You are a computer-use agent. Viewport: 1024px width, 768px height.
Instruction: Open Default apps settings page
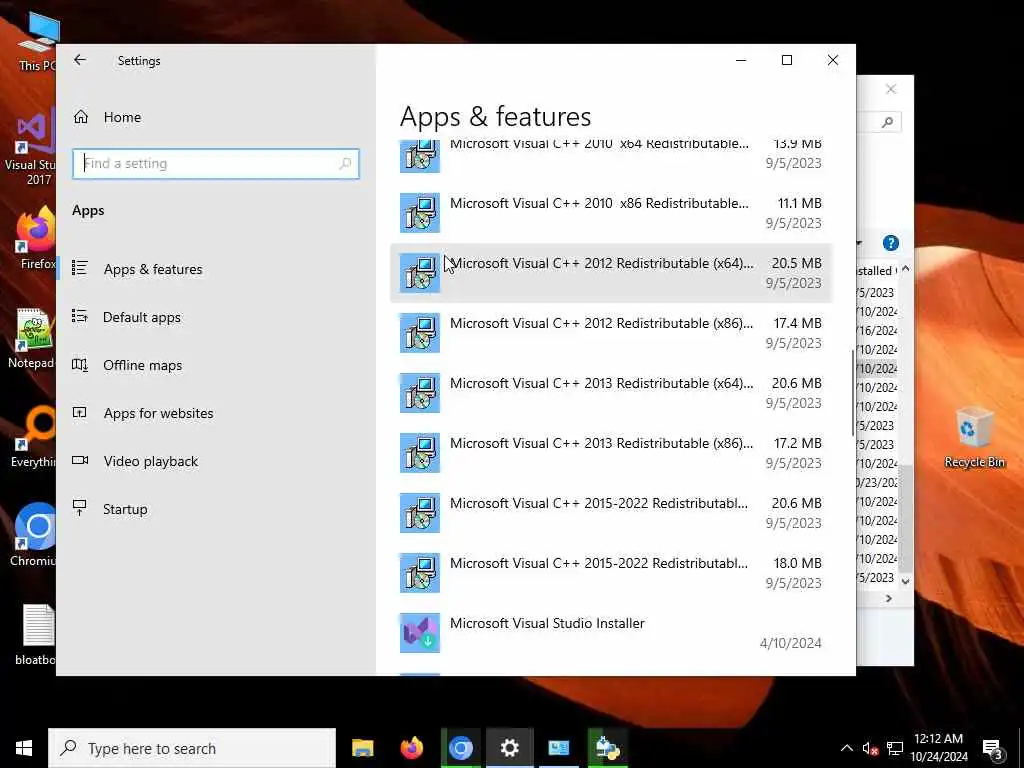point(142,317)
